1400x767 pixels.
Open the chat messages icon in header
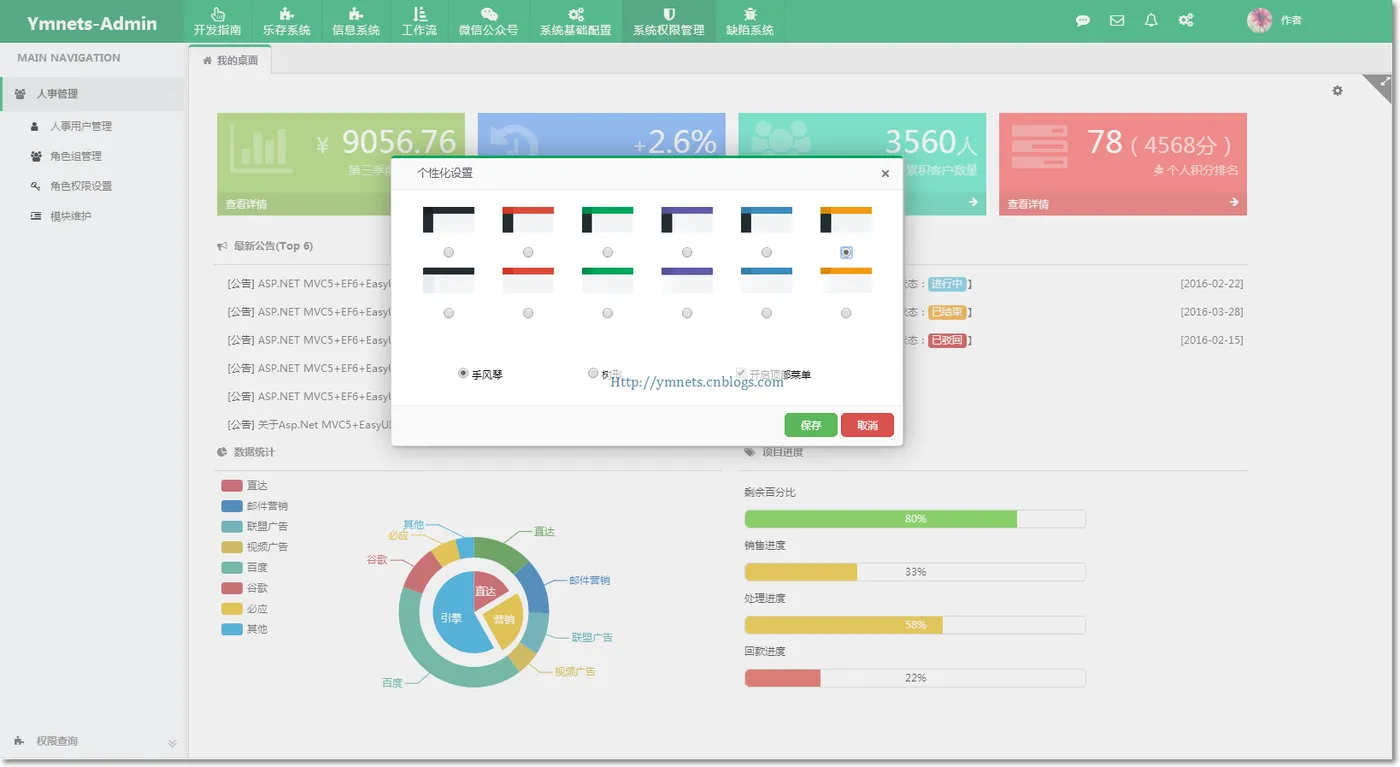point(1083,20)
